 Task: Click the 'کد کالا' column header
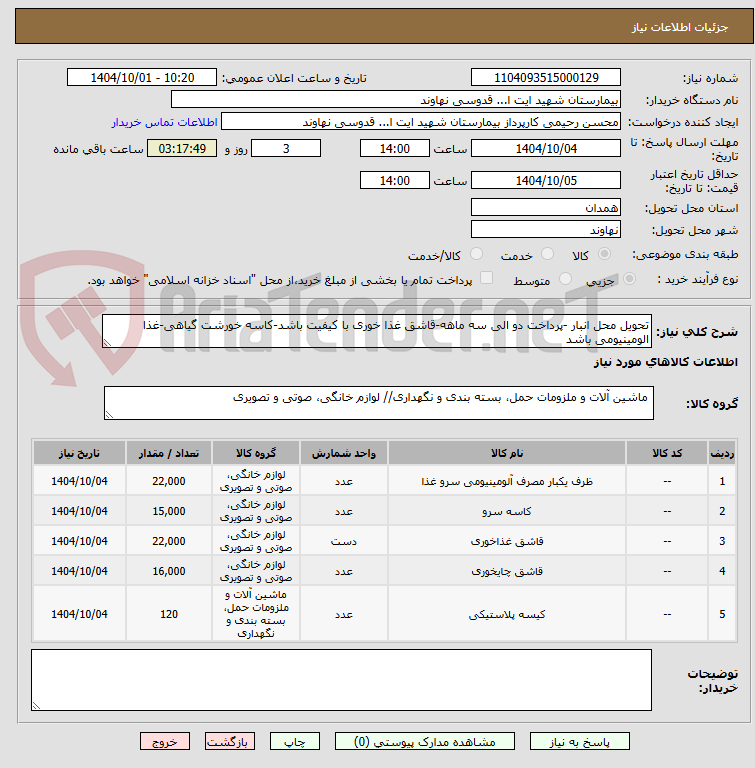tap(667, 453)
